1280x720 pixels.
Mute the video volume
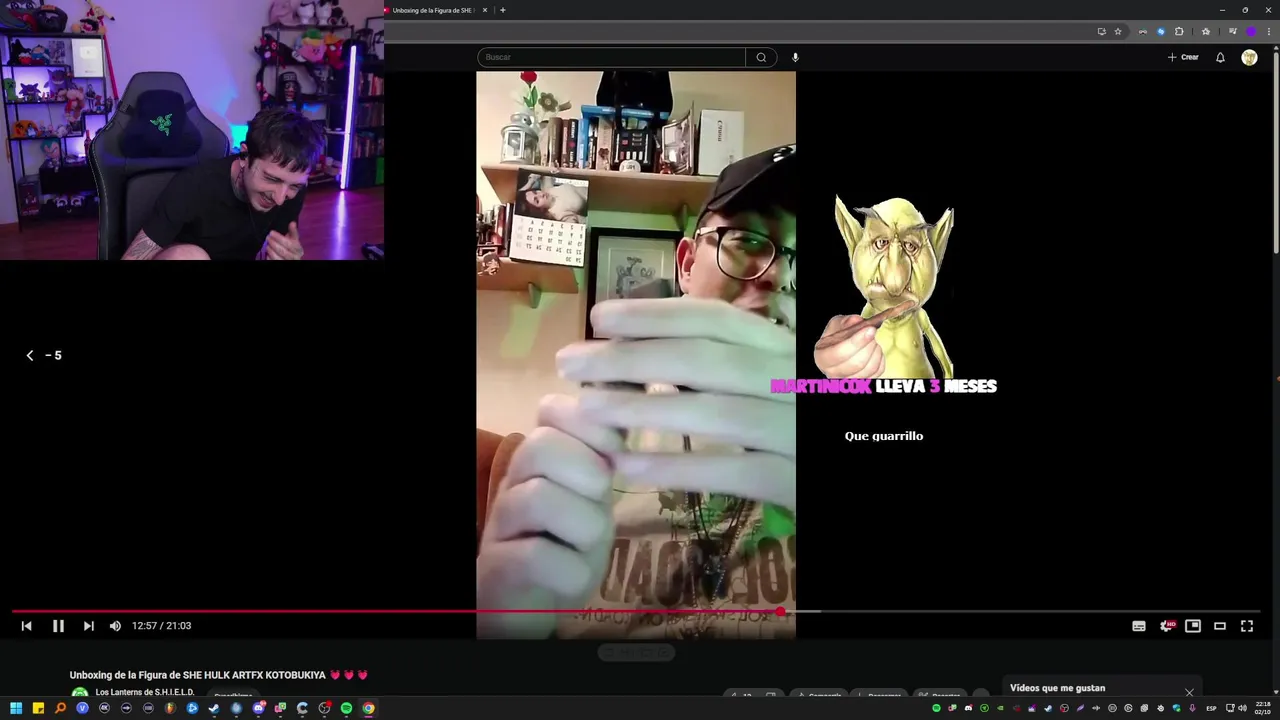(x=115, y=626)
